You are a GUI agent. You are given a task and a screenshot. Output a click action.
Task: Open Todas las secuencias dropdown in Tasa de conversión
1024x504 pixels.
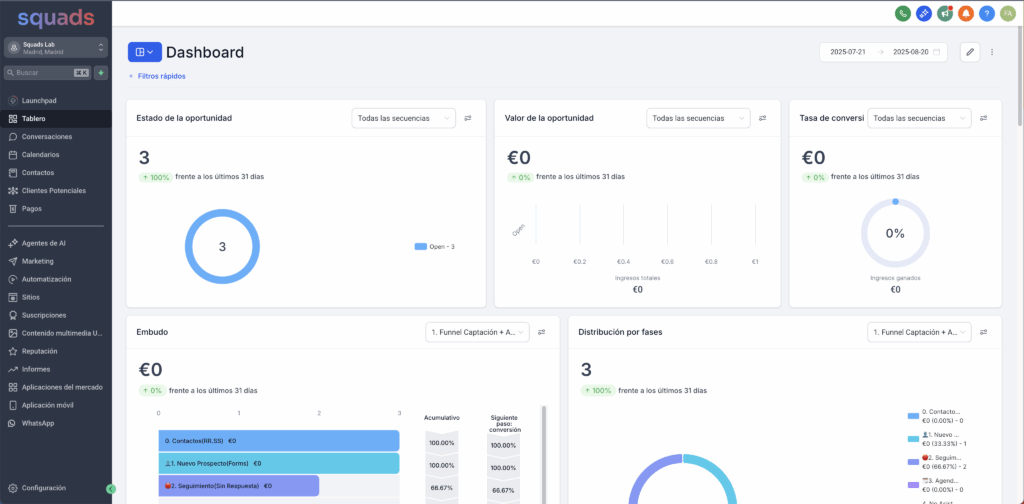(919, 118)
